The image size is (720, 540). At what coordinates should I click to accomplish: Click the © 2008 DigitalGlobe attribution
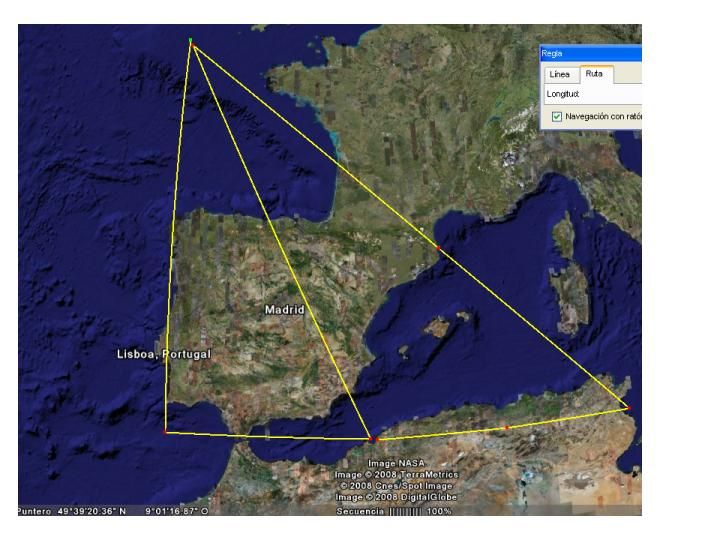pos(397,496)
